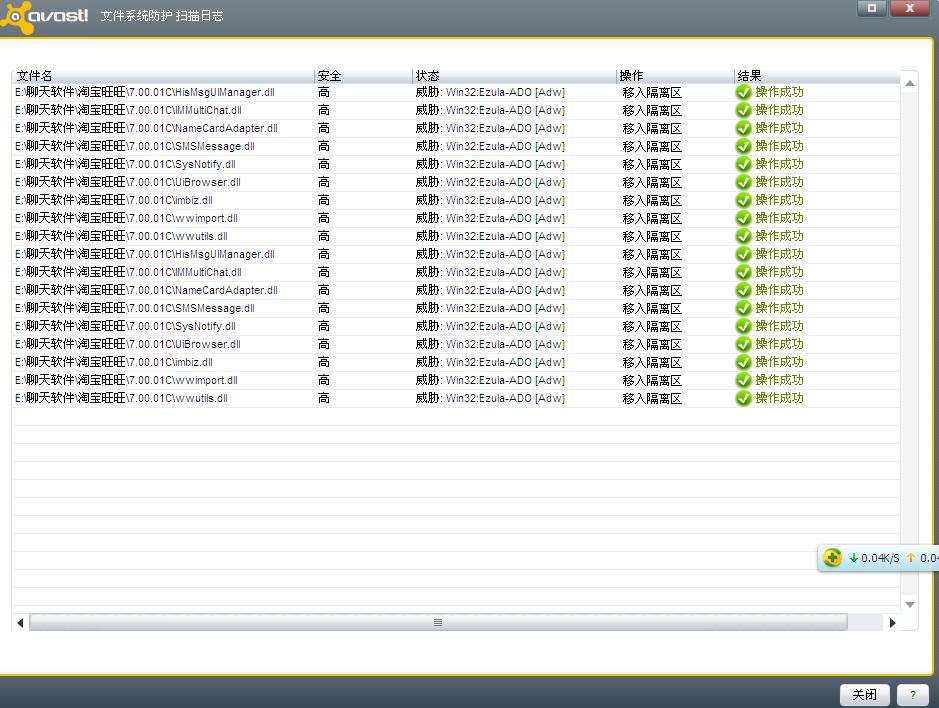The image size is (939, 708).
Task: Click the orange upload arrow in the speed widget
Action: point(910,558)
